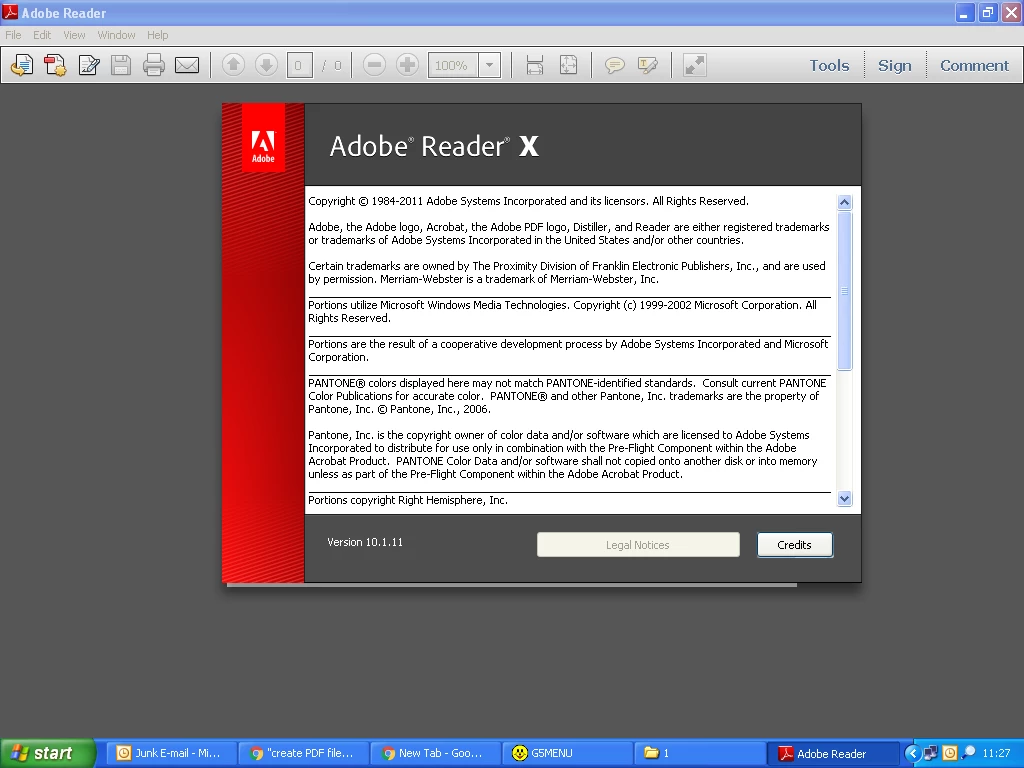Click the 100% zoom value field
1024x768 pixels.
[453, 65]
